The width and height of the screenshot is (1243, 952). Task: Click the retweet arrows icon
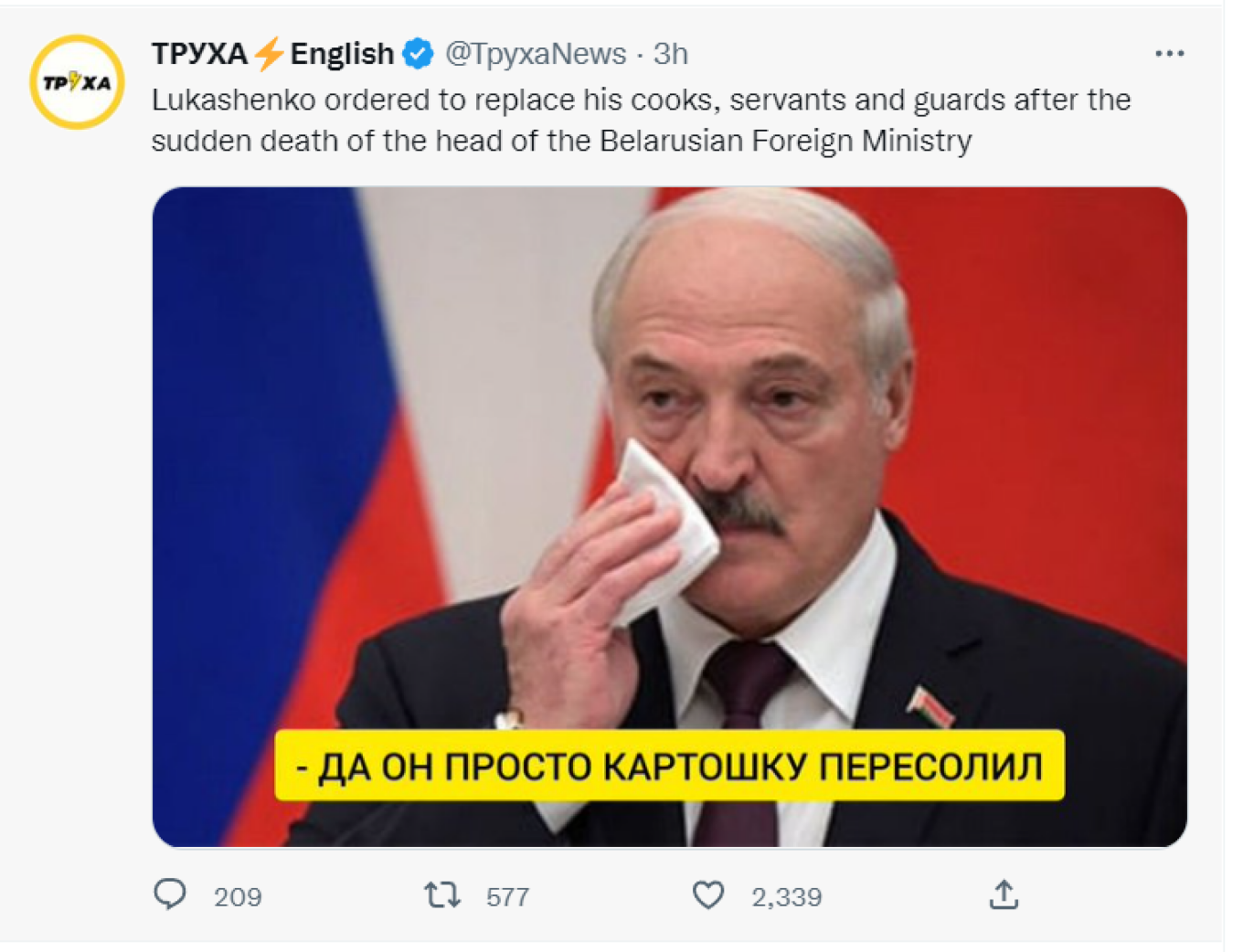click(x=442, y=894)
